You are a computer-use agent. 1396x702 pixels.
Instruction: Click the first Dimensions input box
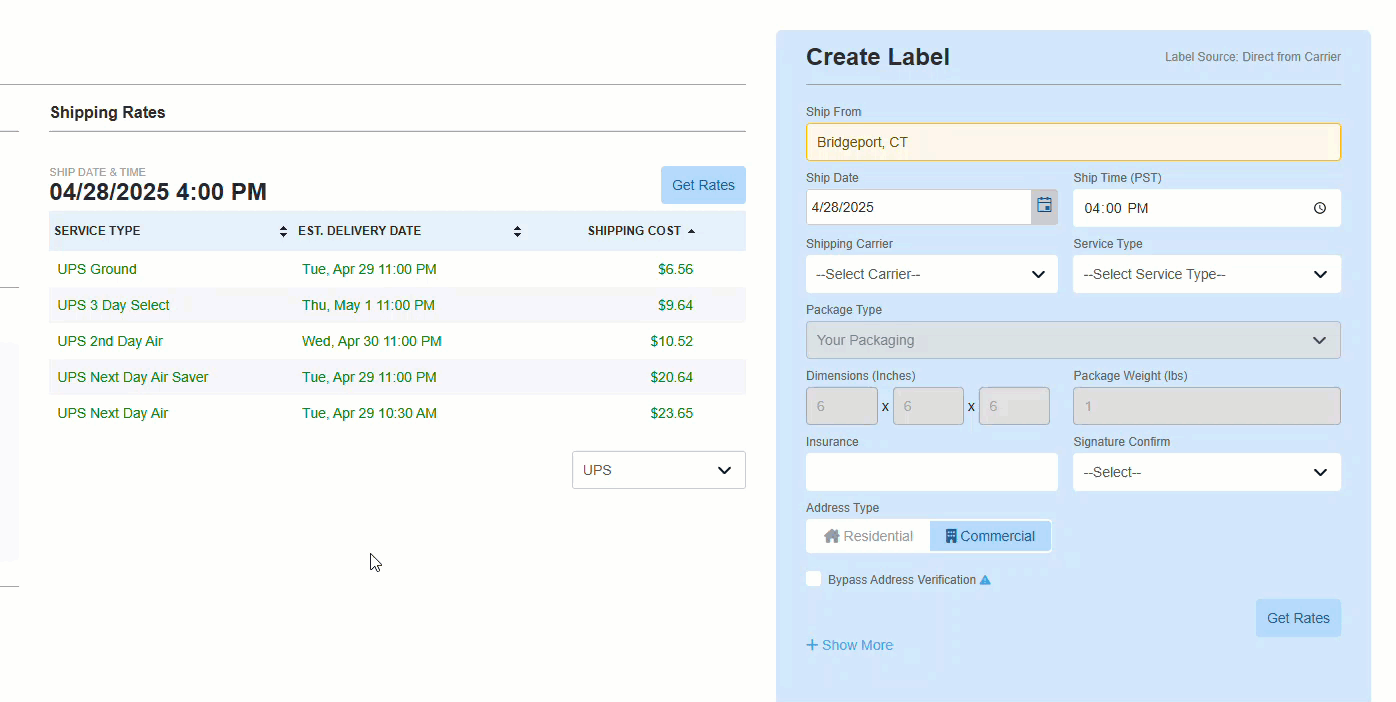point(842,406)
